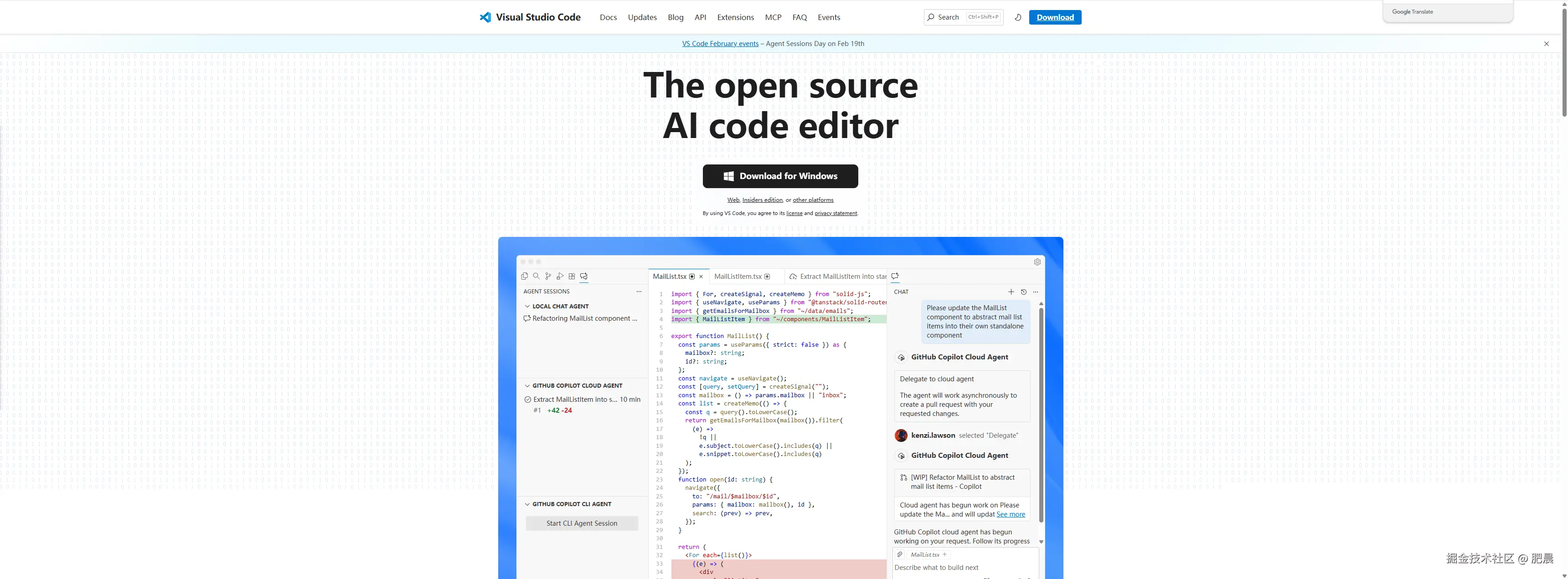The image size is (1568, 579).
Task: Collapse the GITHUB COPILOT CLOUD AGENT section
Action: [527, 385]
